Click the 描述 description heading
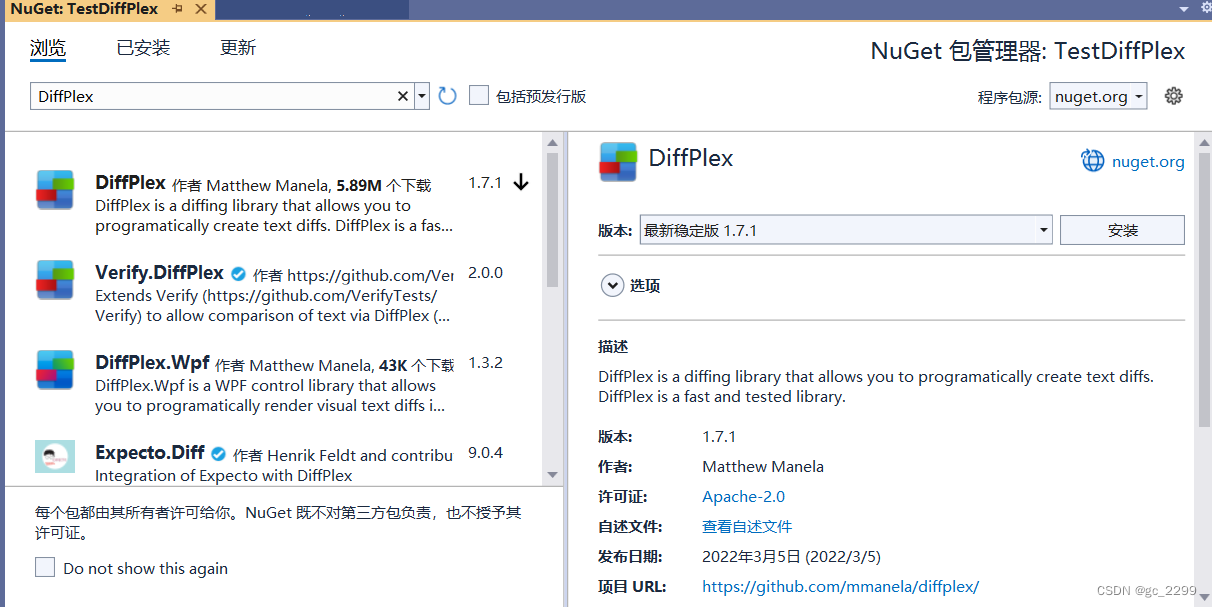This screenshot has height=607, width=1212. pos(613,347)
